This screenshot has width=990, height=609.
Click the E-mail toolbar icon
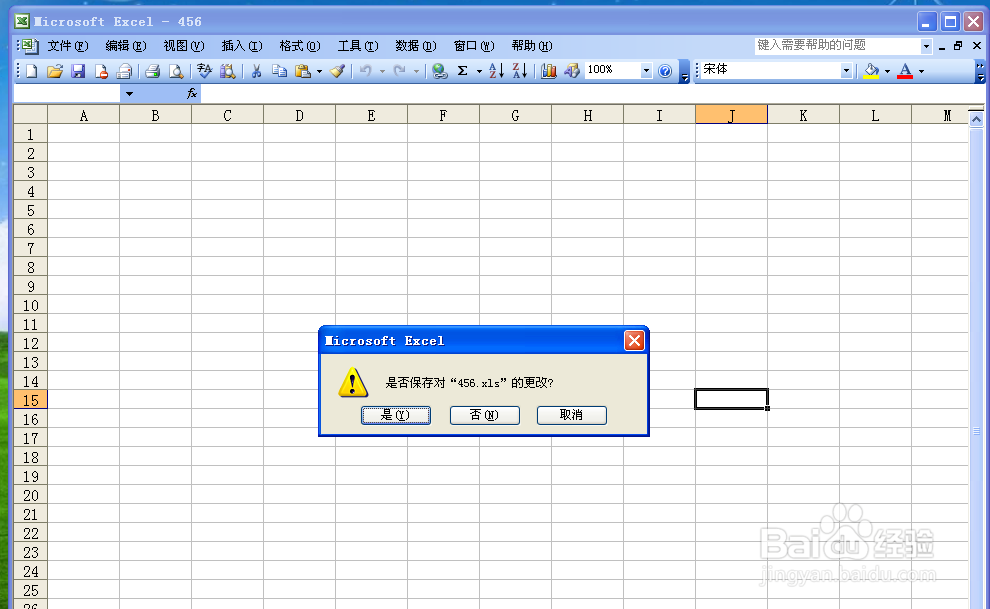(124, 71)
